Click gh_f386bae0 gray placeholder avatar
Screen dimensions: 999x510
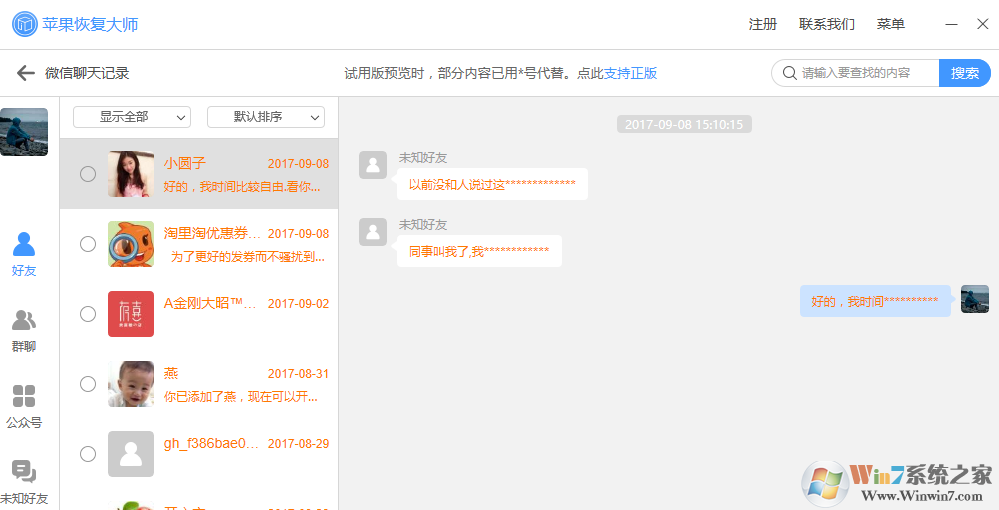click(x=131, y=454)
